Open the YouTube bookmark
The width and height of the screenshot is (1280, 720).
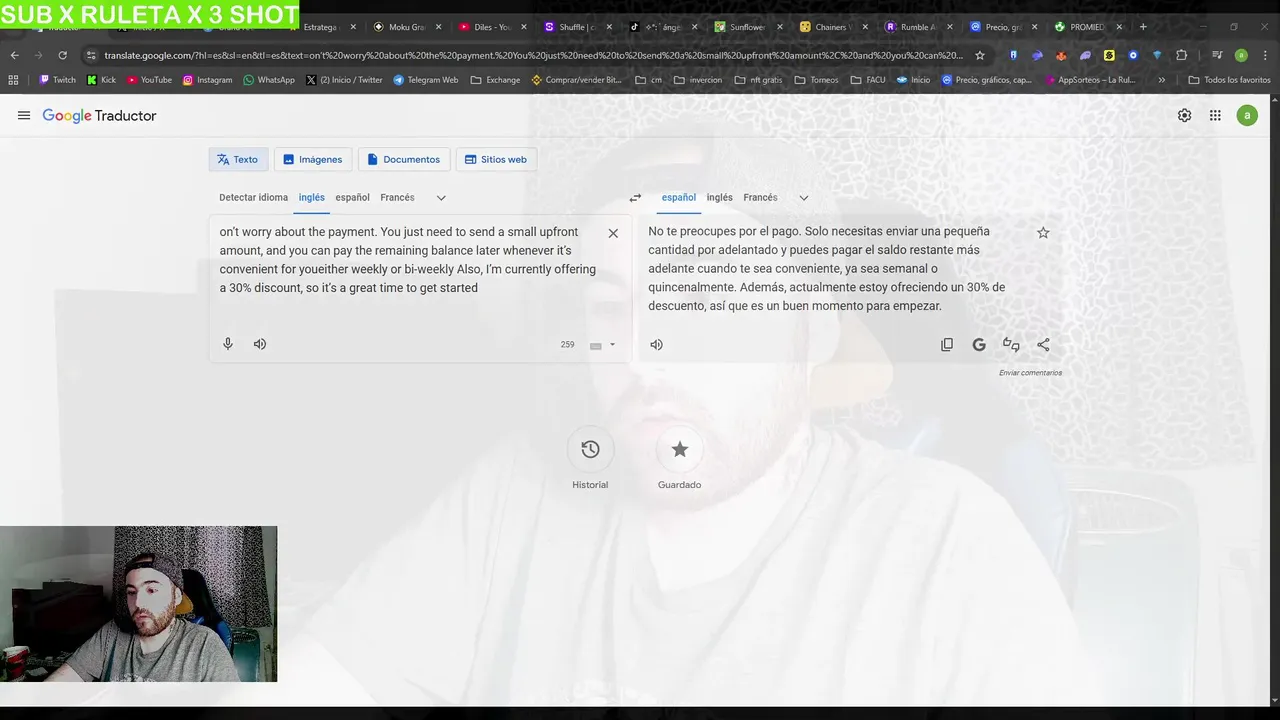pyautogui.click(x=149, y=80)
